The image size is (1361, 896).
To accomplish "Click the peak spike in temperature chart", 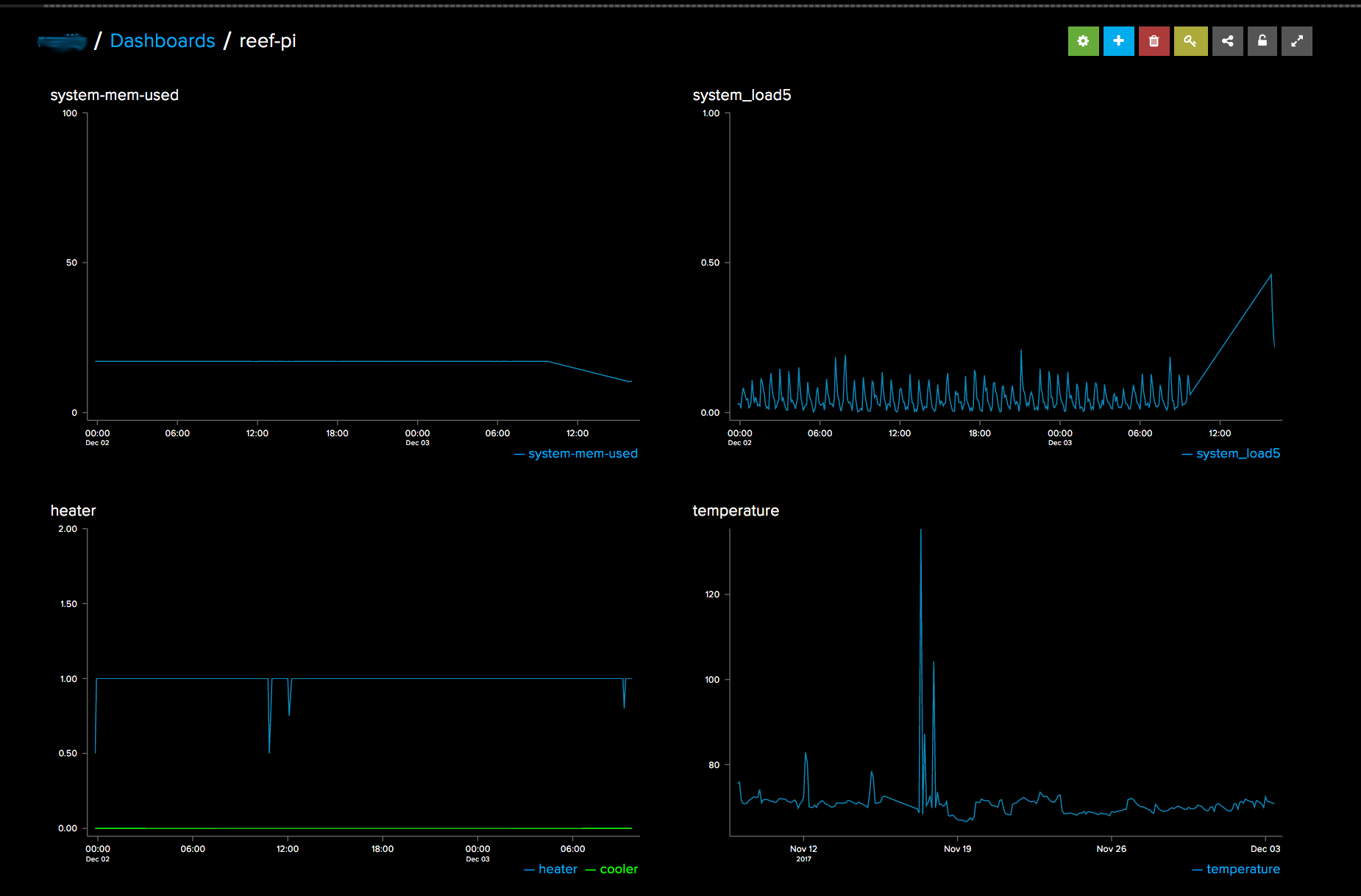I will click(920, 531).
